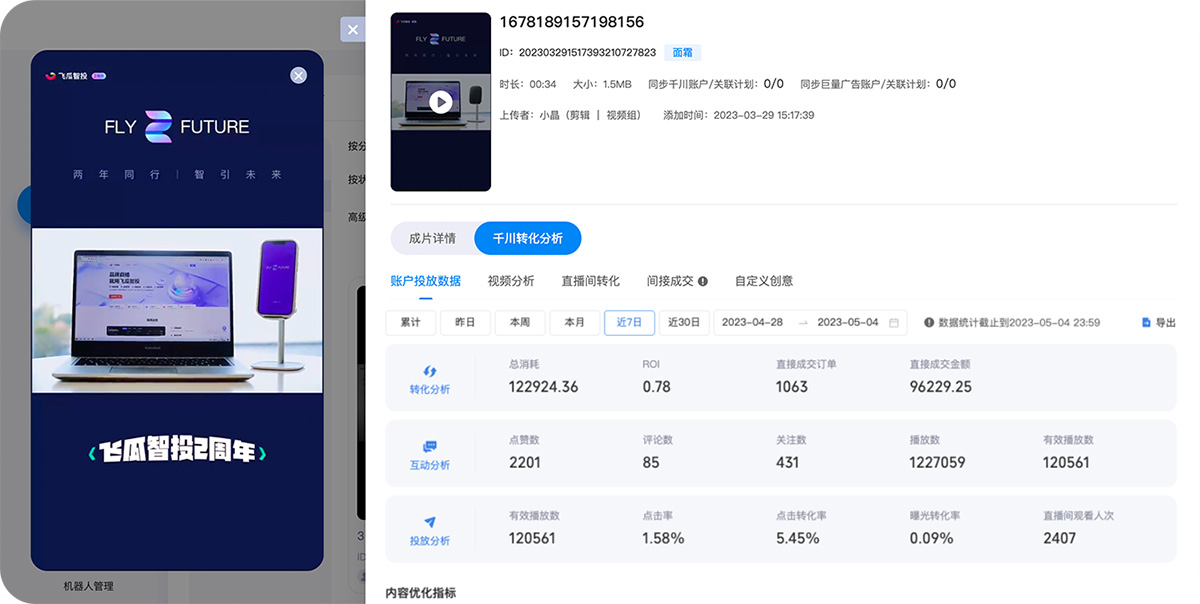Click the info icon before 数据统计截止 text
This screenshot has height=604, width=1200.
tap(931, 322)
